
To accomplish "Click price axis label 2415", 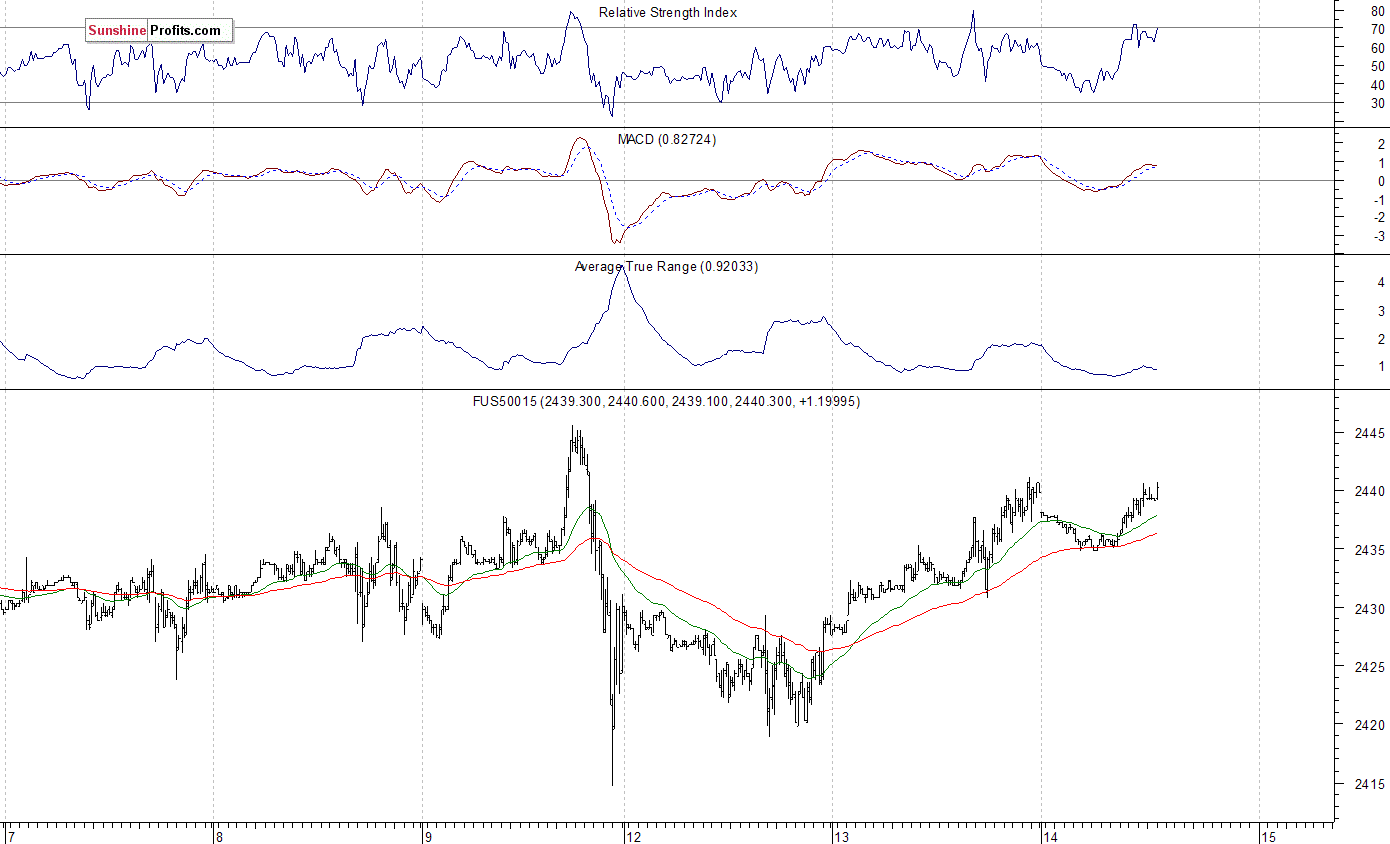I will click(1370, 784).
